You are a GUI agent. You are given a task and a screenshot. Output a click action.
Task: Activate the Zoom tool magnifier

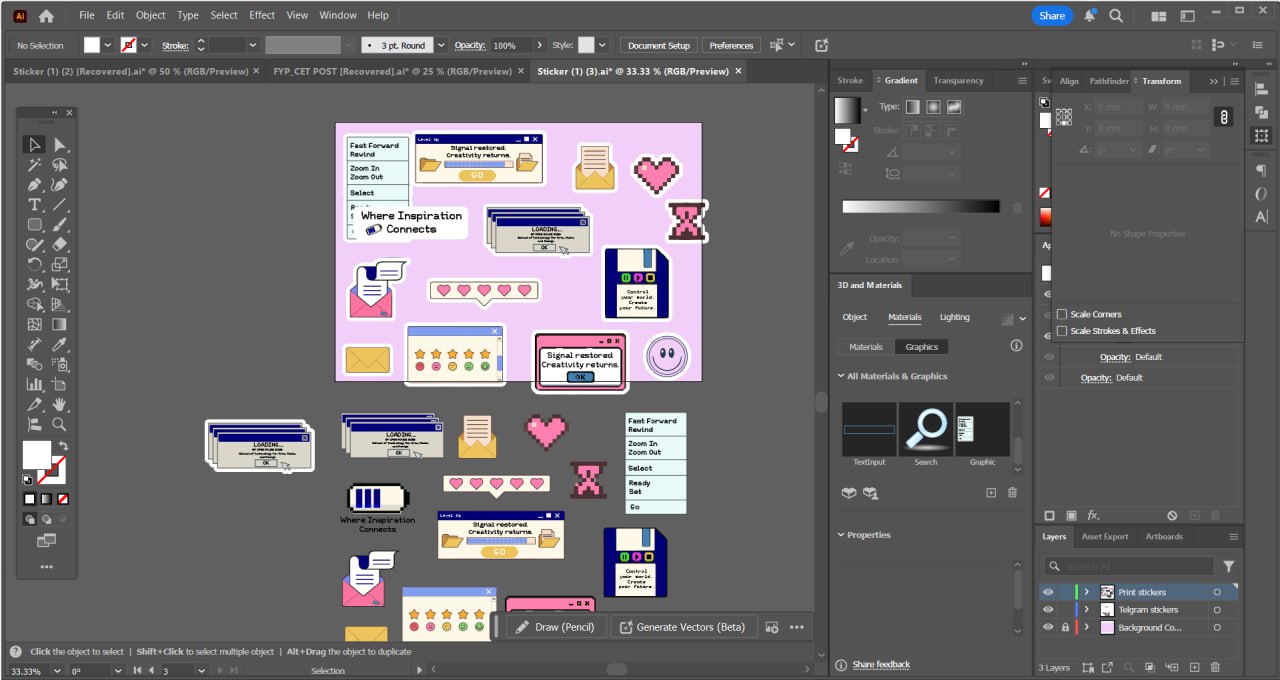pos(60,424)
